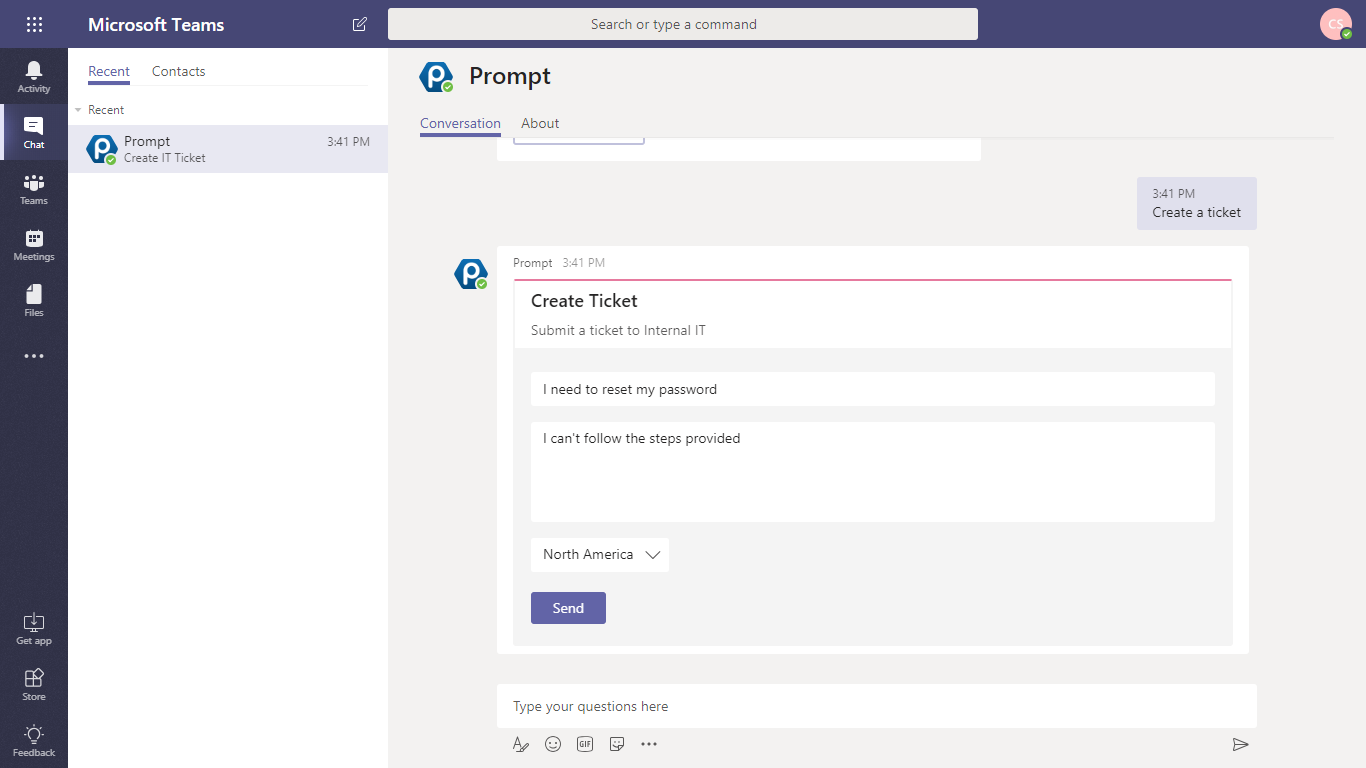Click Prompt avatar in the recent chat list
The image size is (1366, 768).
pyautogui.click(x=102, y=149)
